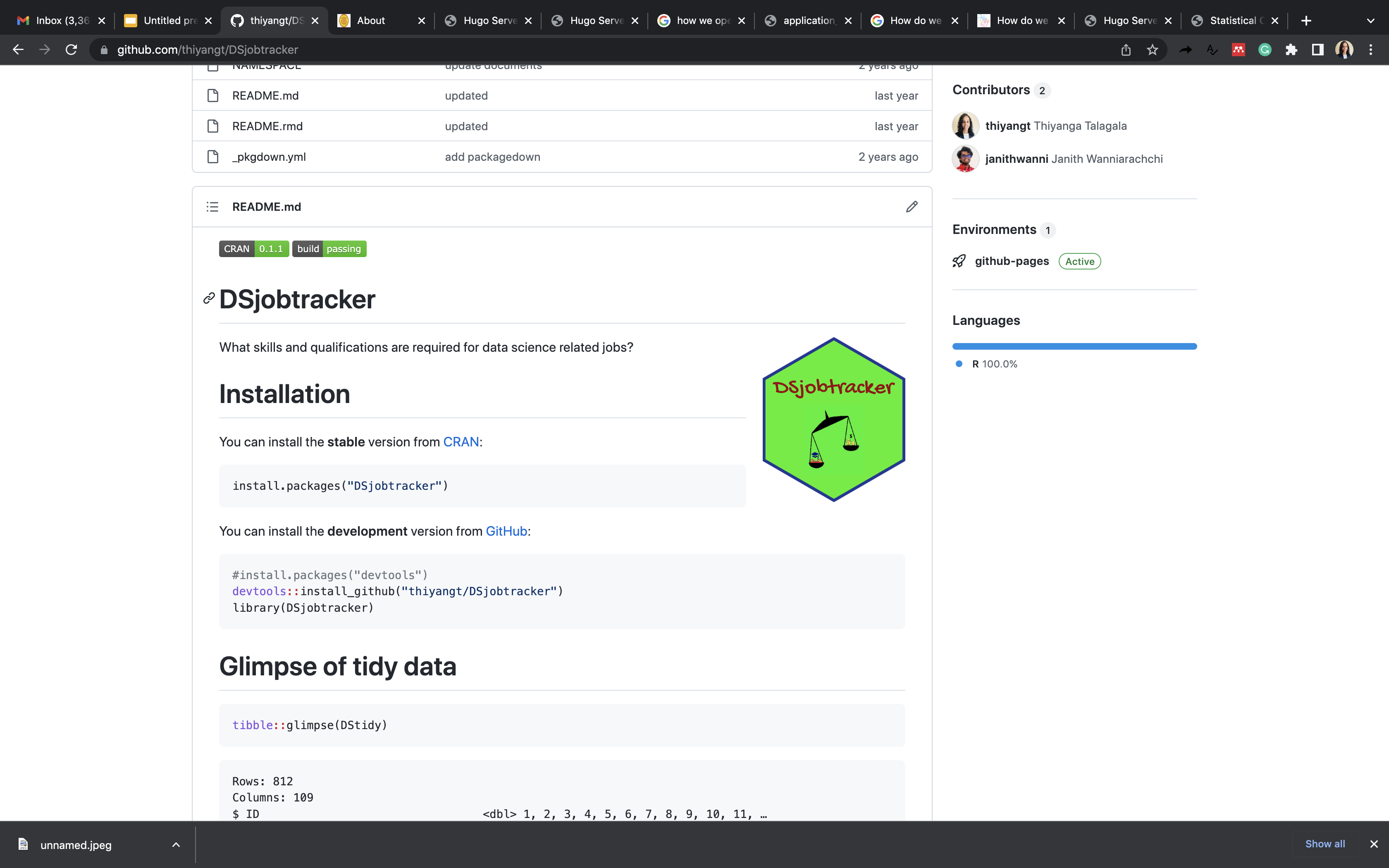Switch to the About tab
This screenshot has height=868, width=1389.
pyautogui.click(x=382, y=21)
